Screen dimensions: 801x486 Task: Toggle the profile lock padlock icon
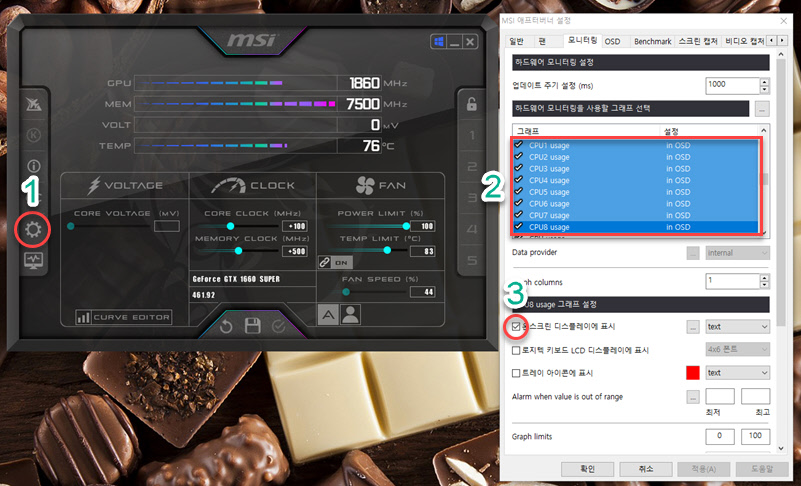pyautogui.click(x=472, y=104)
